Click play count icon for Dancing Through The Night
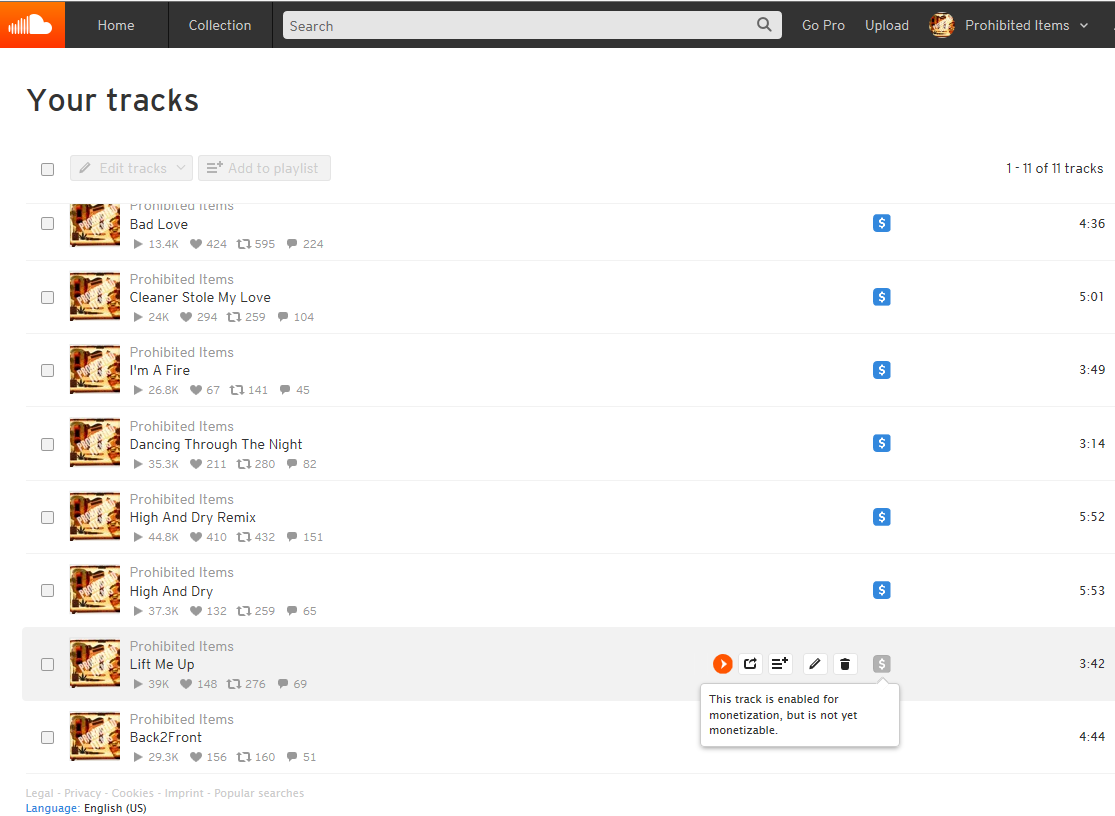Viewport: 1115px width, 816px height. [x=138, y=464]
